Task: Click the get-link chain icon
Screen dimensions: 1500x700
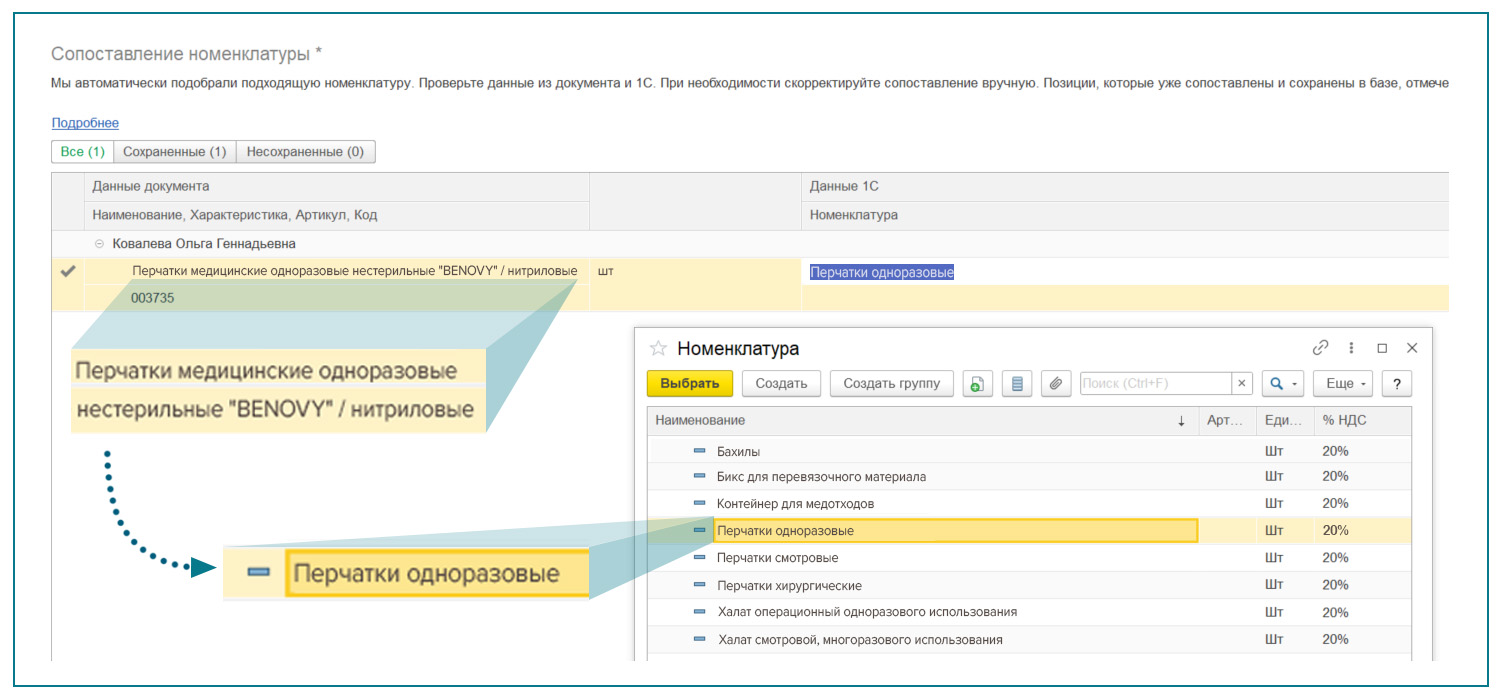Action: pos(1321,348)
